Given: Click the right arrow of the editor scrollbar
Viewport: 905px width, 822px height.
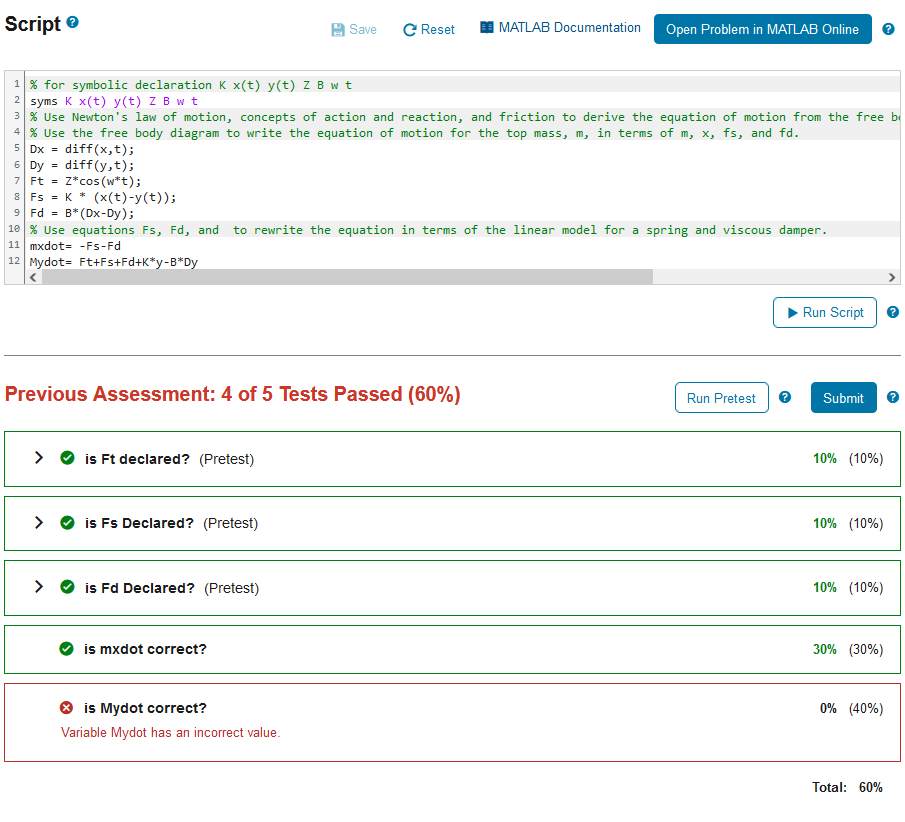Looking at the screenshot, I should [893, 277].
